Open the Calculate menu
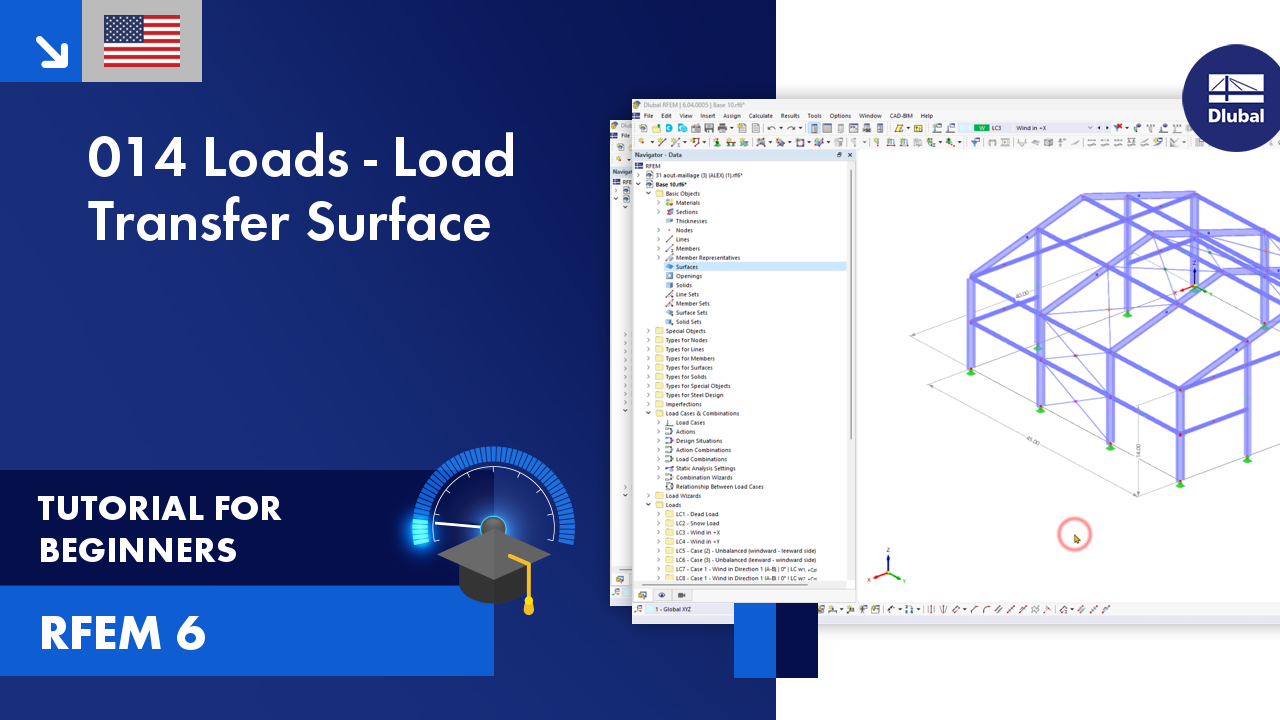Viewport: 1280px width, 720px height. click(x=761, y=116)
